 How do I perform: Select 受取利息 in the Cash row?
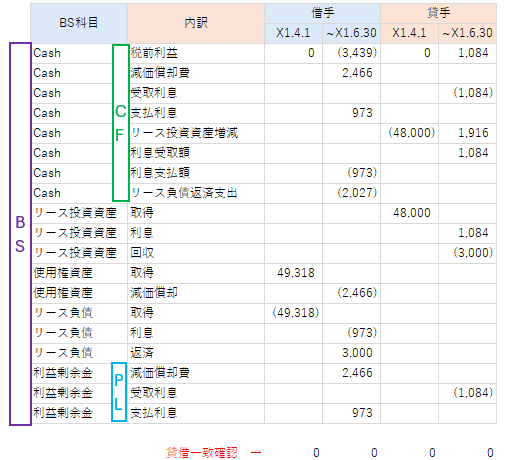pos(196,93)
